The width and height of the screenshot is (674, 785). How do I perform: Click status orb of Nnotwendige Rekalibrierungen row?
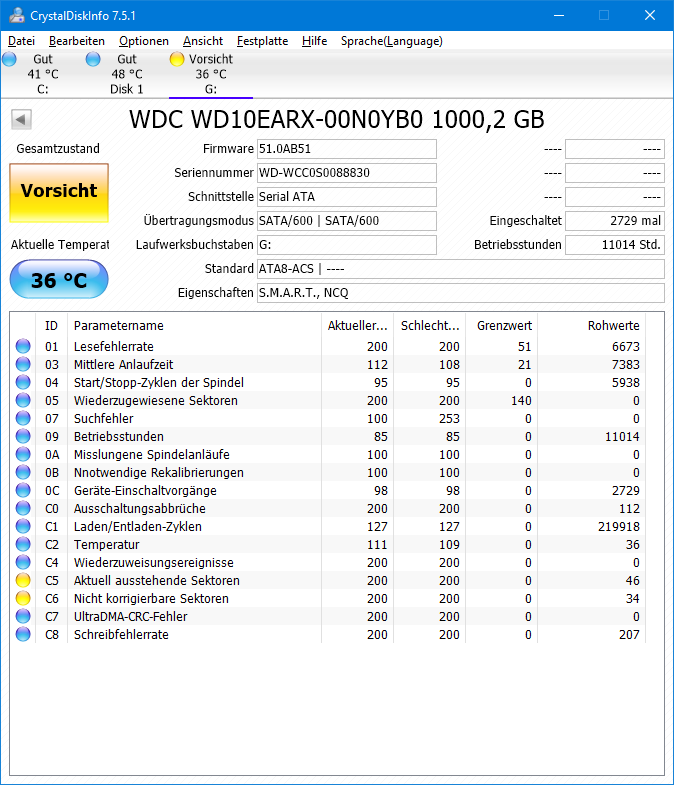click(23, 472)
